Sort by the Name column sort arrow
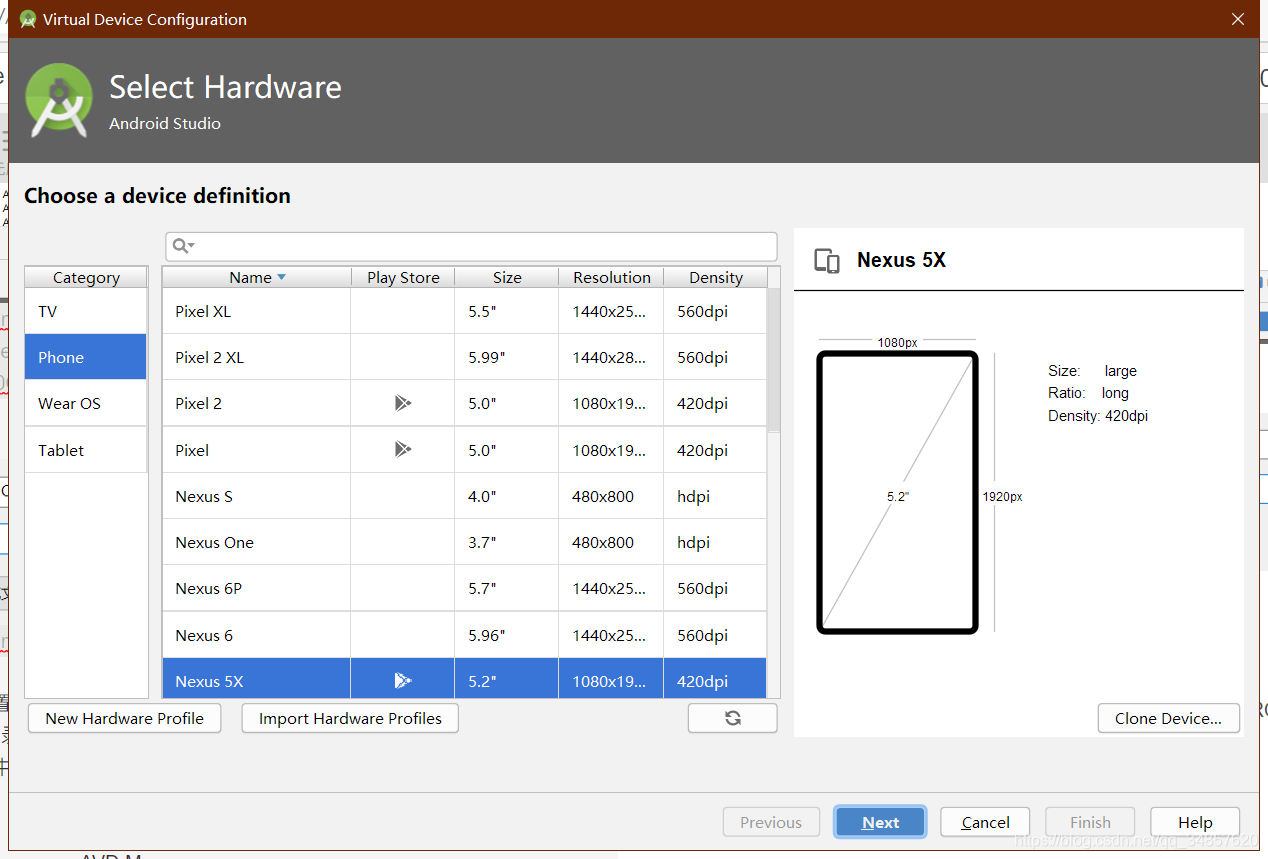 [281, 278]
